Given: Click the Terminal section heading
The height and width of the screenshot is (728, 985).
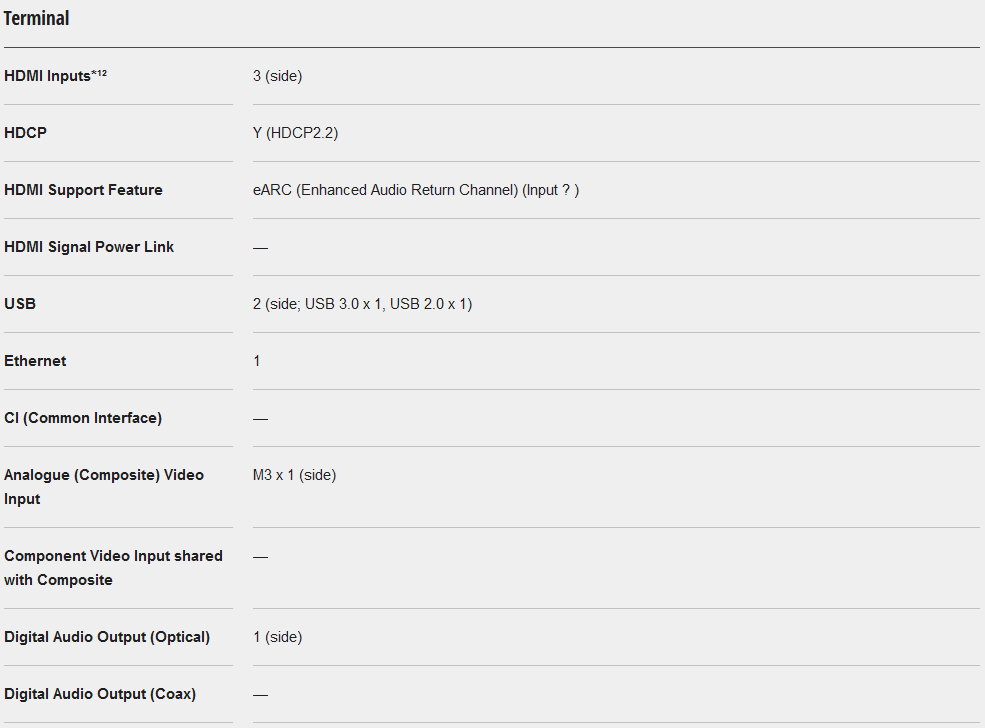Looking at the screenshot, I should point(36,19).
